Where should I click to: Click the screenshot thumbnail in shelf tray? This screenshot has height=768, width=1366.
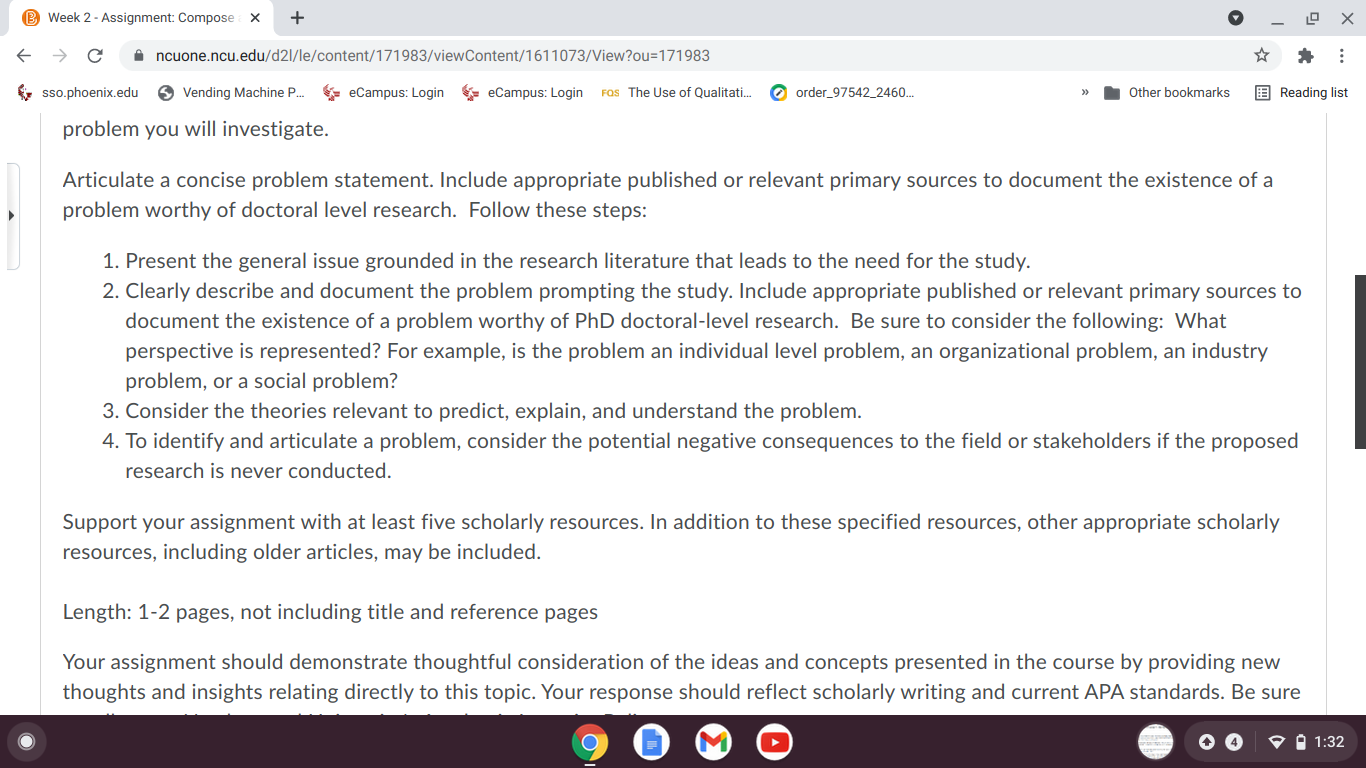tap(1156, 742)
